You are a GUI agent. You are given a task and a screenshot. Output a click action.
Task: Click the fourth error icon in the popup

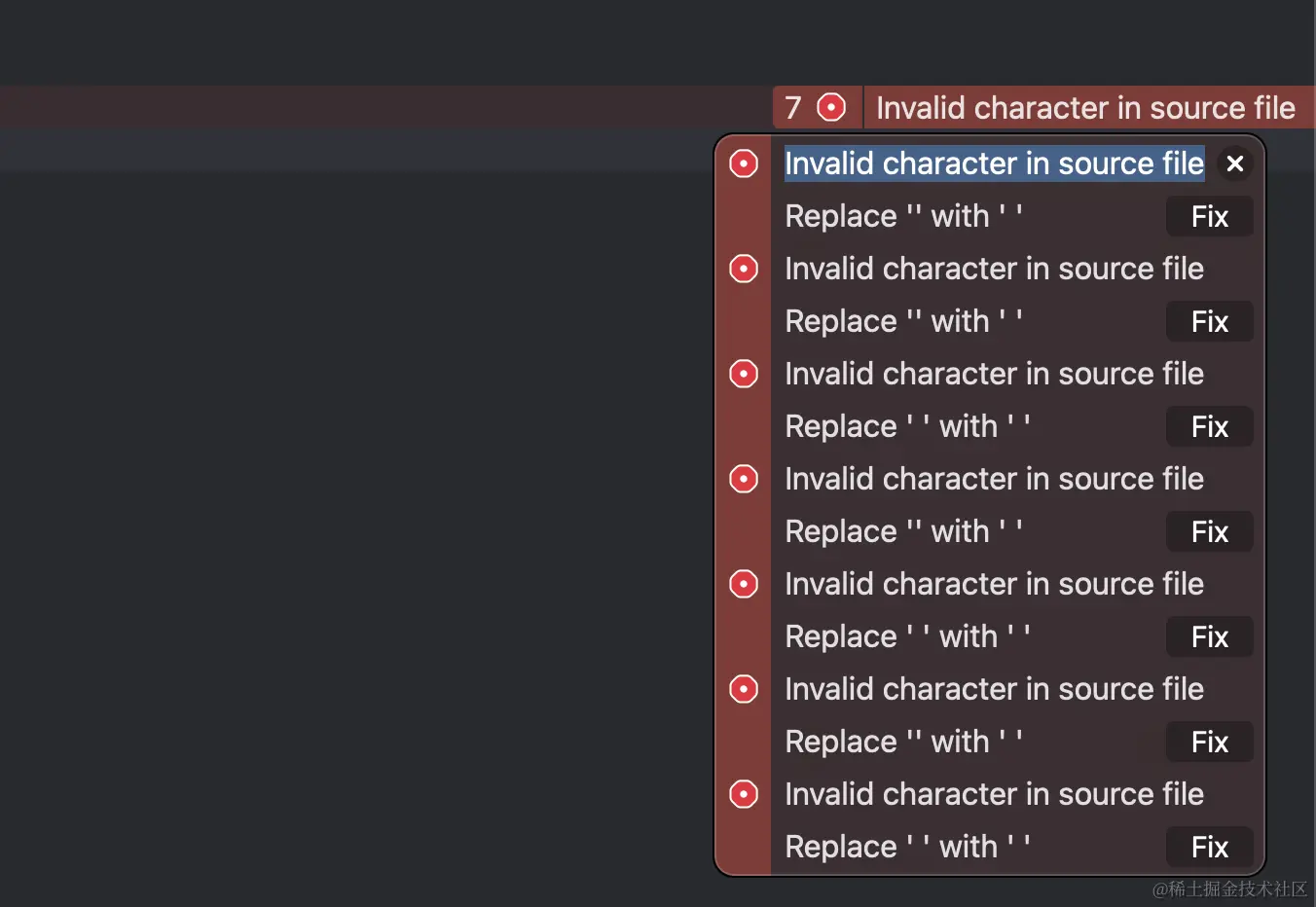[744, 479]
